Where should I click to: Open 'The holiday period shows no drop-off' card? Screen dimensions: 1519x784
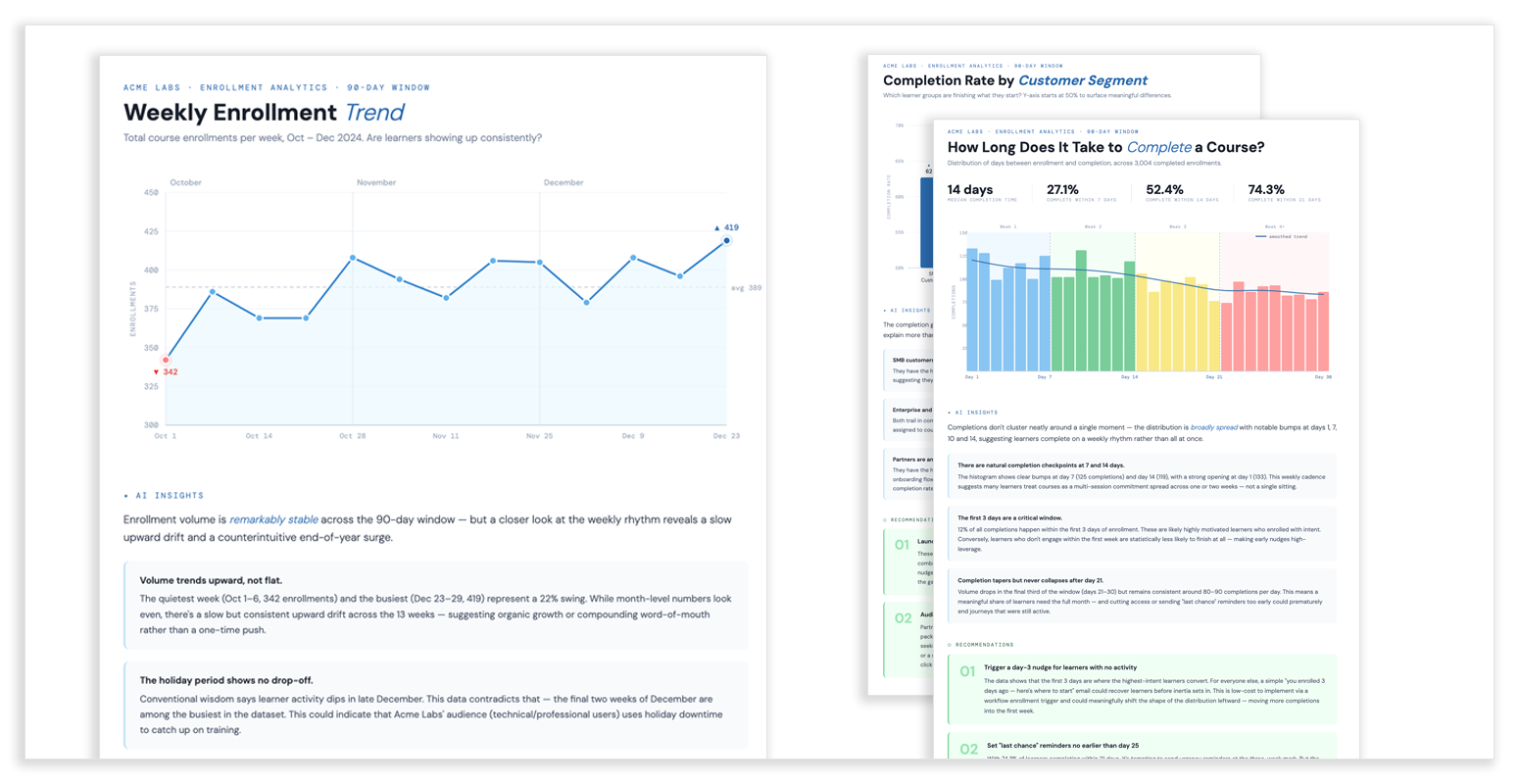[436, 706]
